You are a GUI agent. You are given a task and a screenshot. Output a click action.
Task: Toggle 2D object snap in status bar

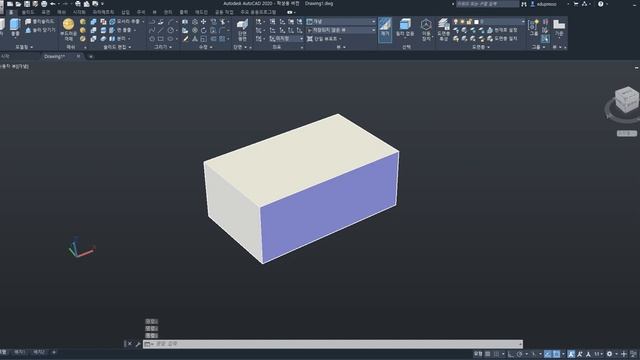[556, 354]
